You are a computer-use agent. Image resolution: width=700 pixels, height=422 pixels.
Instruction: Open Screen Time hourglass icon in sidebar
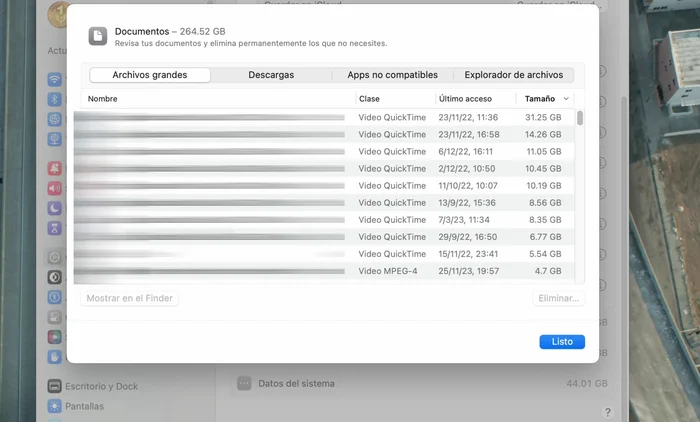pos(54,228)
